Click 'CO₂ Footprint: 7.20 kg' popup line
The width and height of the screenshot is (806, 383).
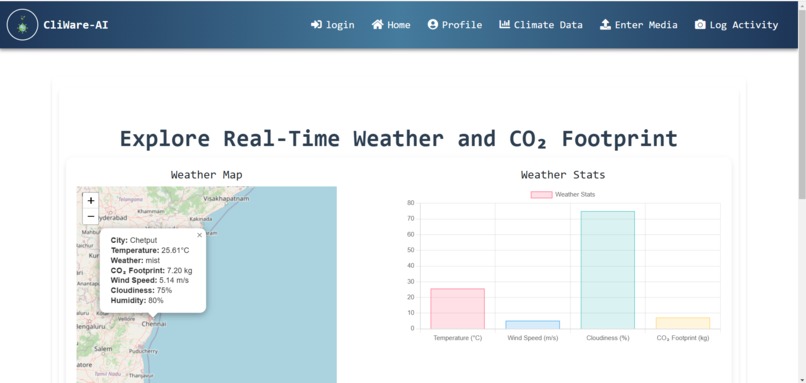[x=152, y=270]
